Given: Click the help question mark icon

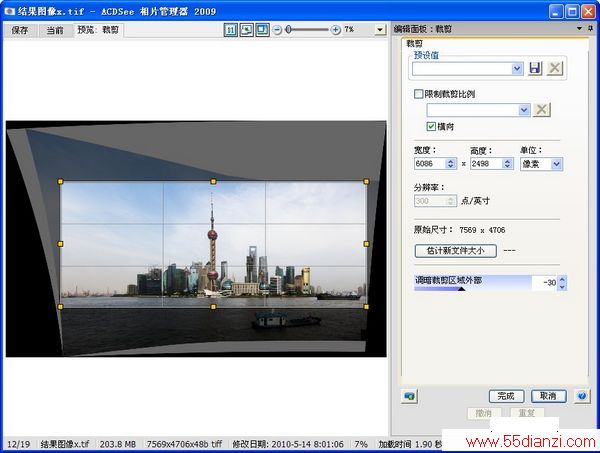Looking at the screenshot, I should pos(582,396).
